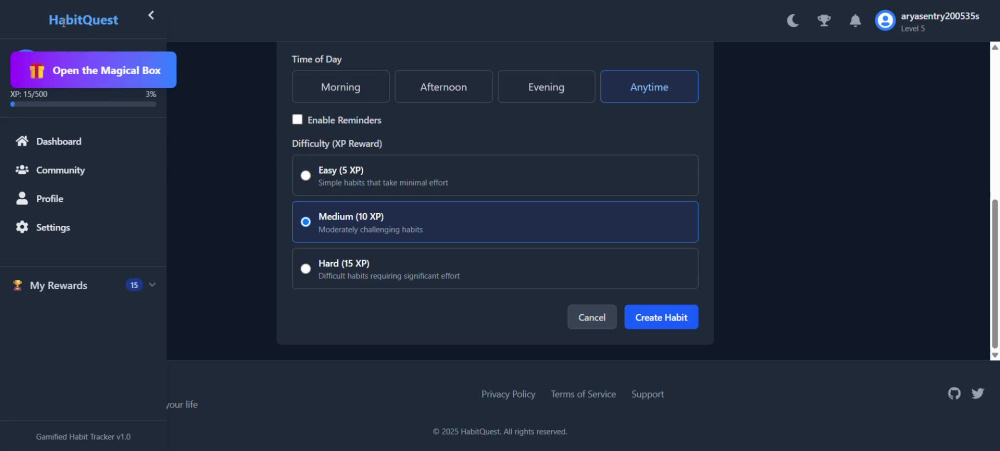
Task: Click Open the Magical Box button
Action: click(93, 70)
